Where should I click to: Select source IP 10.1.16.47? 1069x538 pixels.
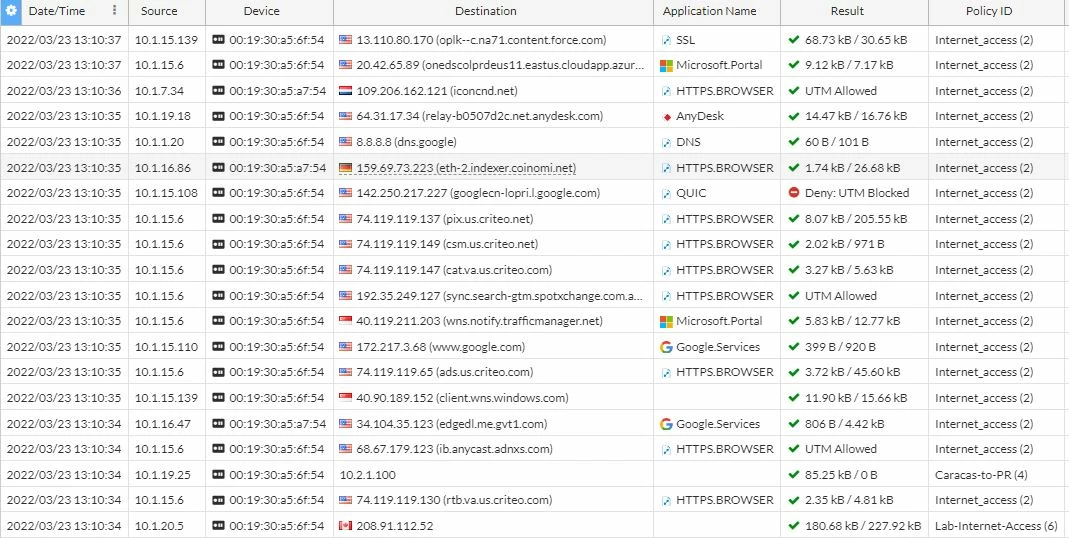click(x=163, y=424)
